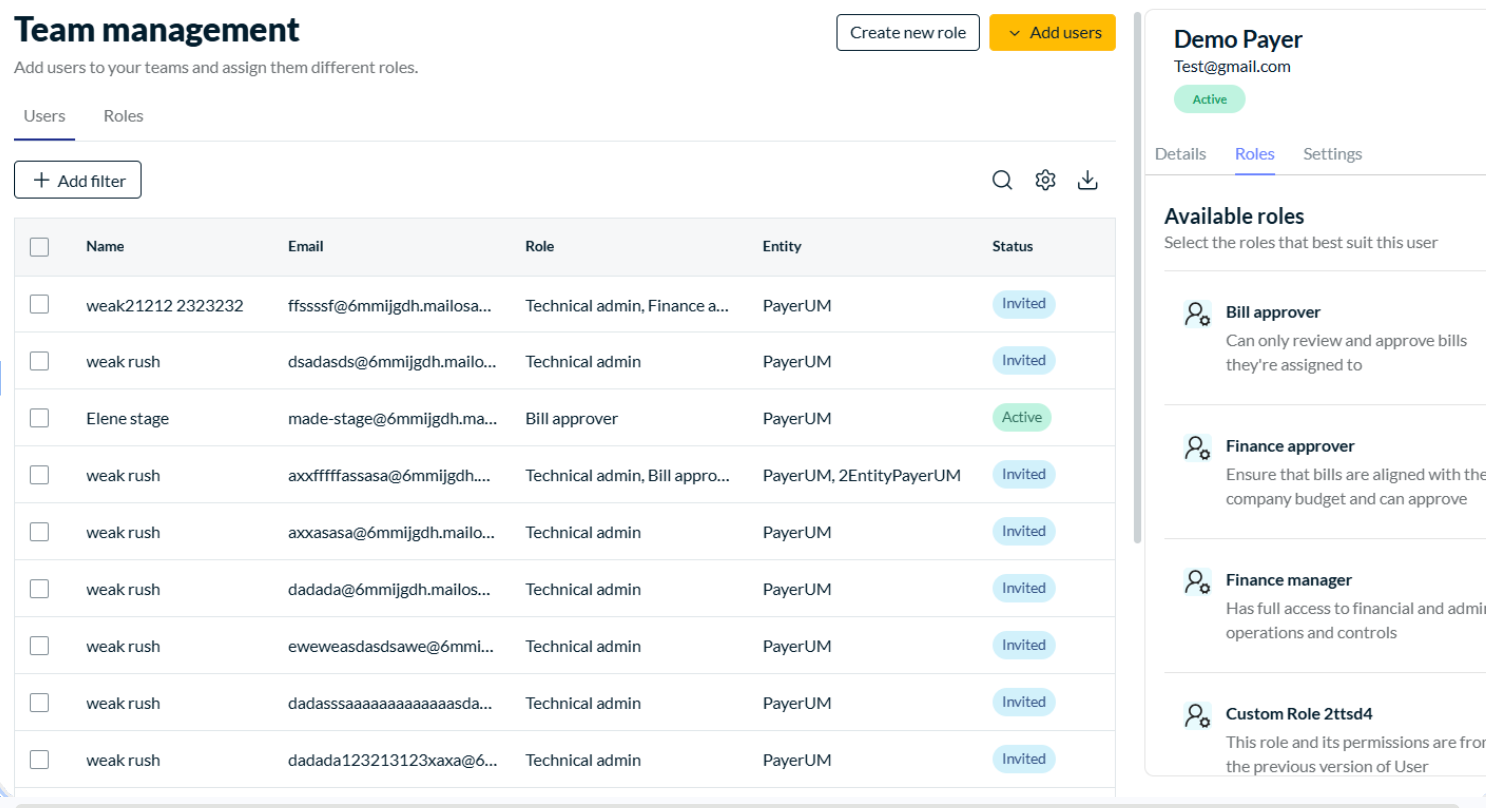Open the Roles tab in Demo Payer panel
The height and width of the screenshot is (808, 1486).
coord(1254,154)
